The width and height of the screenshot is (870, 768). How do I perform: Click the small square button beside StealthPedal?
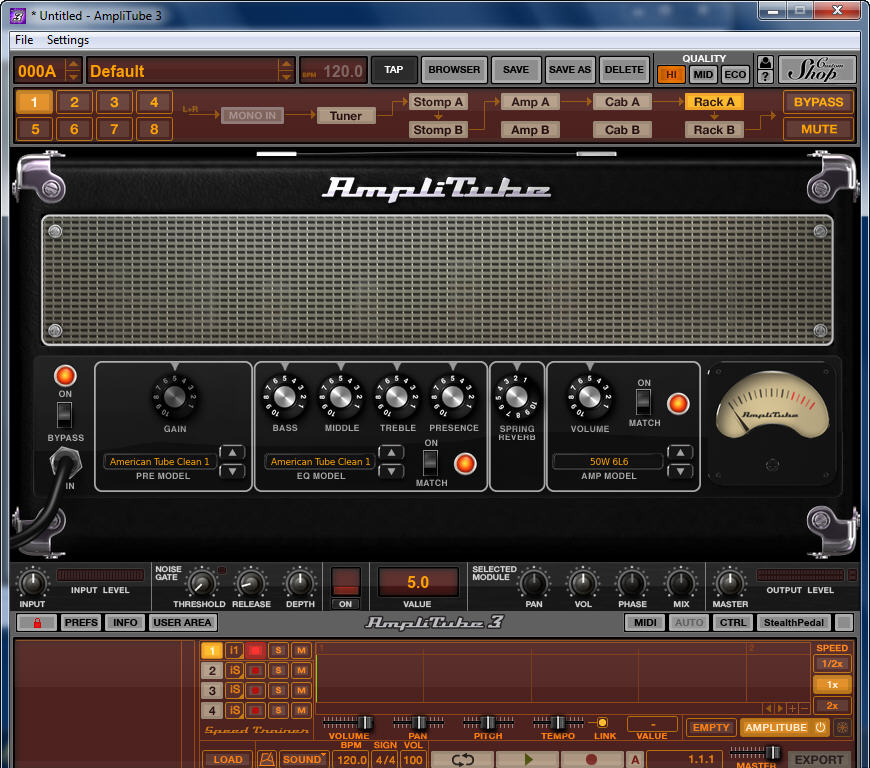(x=844, y=623)
